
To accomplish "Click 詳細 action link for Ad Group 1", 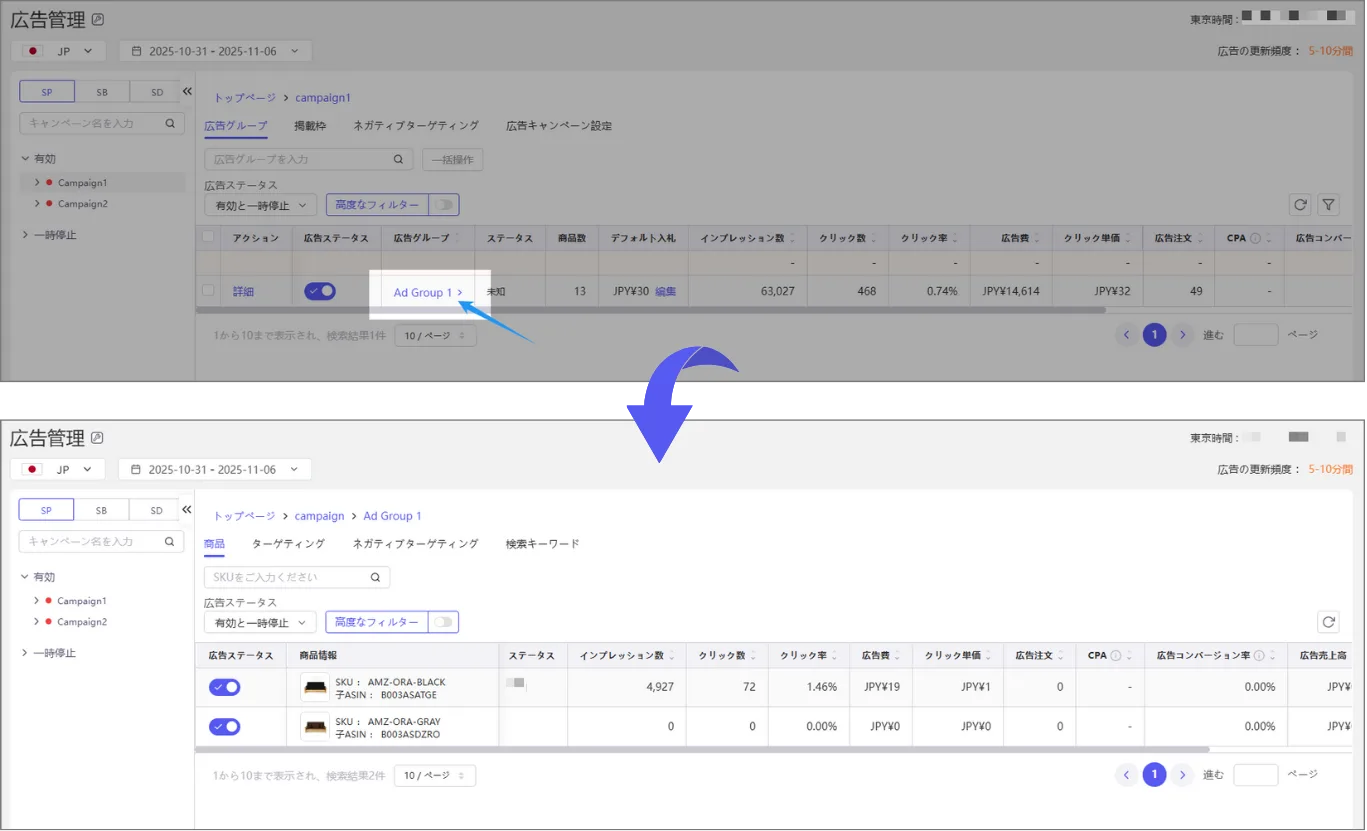I will point(243,292).
